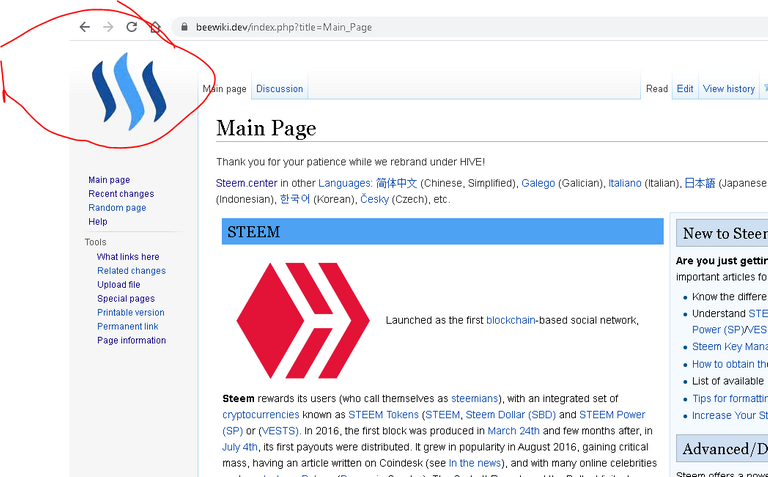Open the Galego language link
The width and height of the screenshot is (768, 477).
pos(538,183)
